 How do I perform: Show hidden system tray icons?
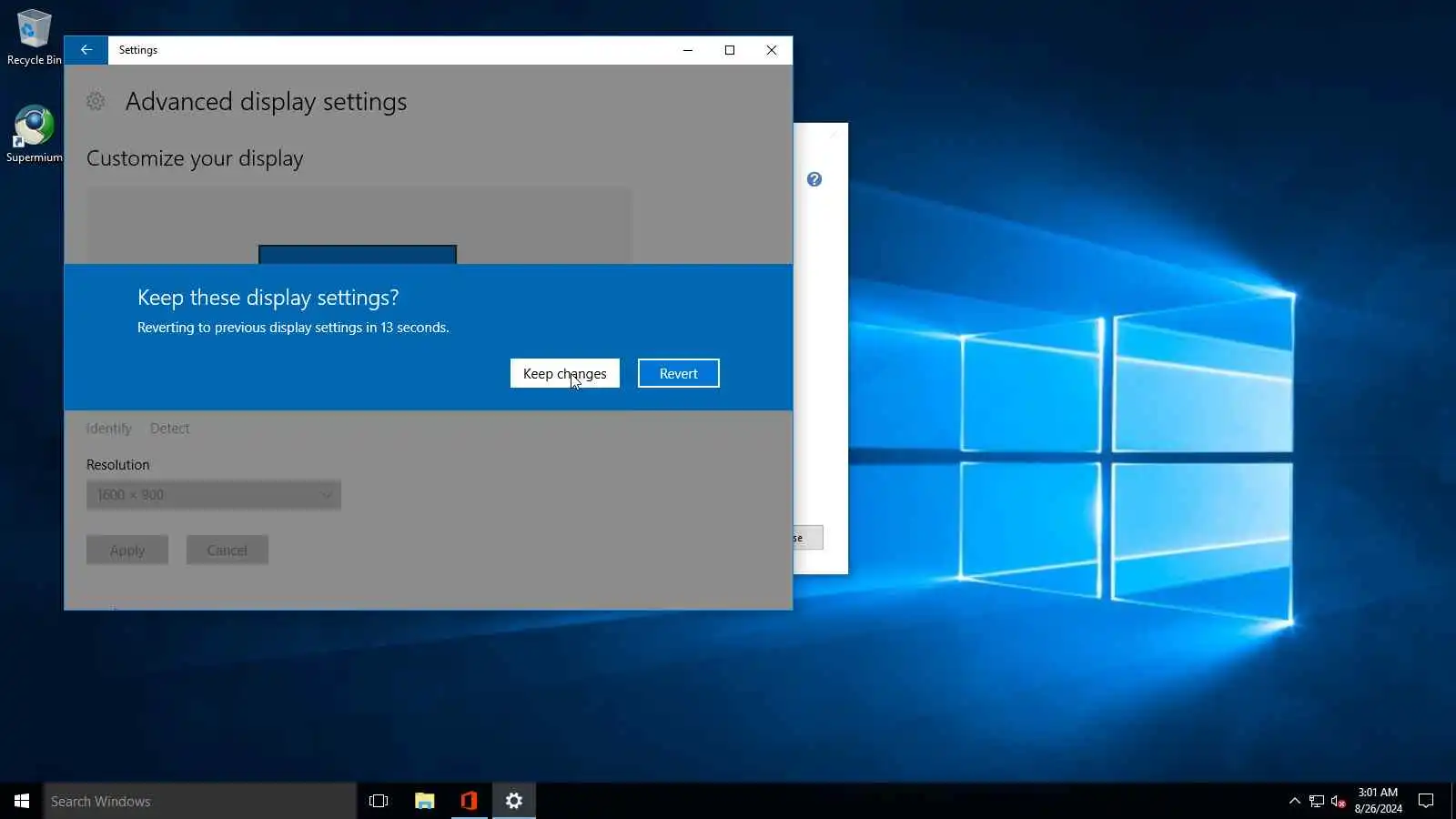[1294, 801]
